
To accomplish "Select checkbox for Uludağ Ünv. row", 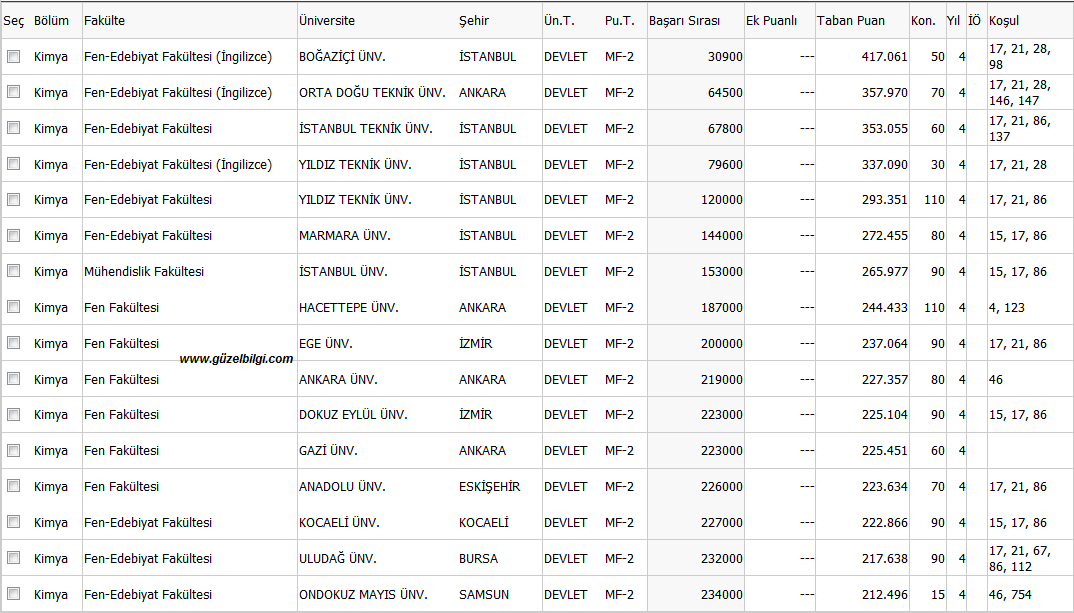I will pyautogui.click(x=13, y=558).
